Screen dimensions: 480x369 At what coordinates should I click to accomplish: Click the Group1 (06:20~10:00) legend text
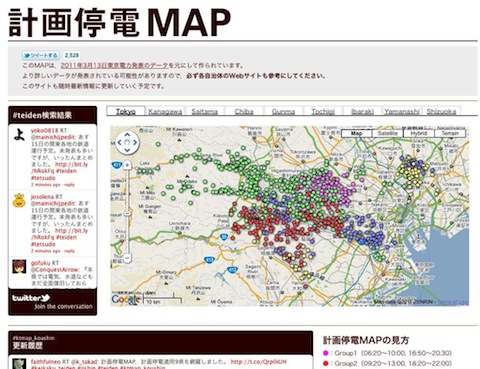393,353
